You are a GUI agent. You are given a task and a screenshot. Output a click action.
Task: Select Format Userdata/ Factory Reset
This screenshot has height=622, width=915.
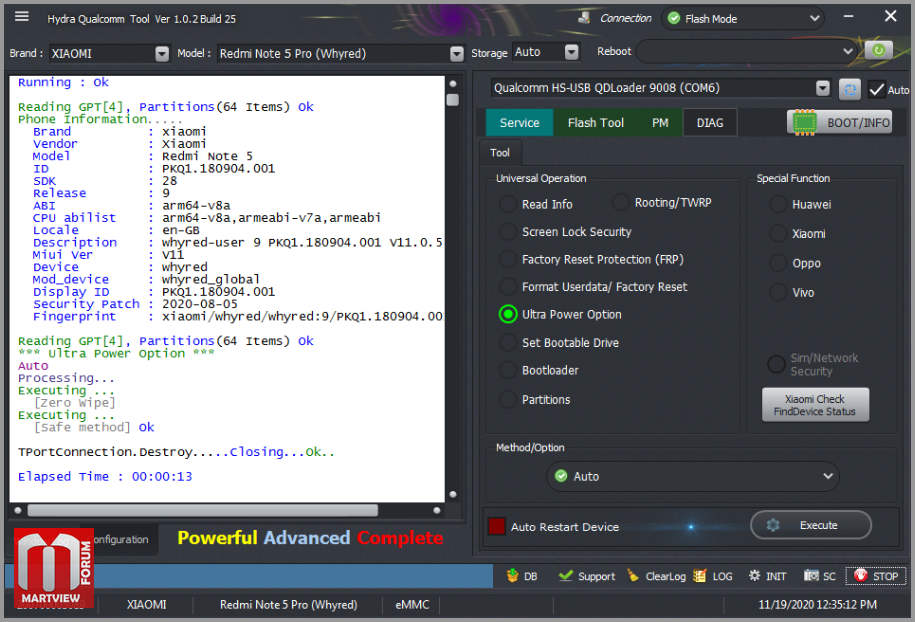508,286
